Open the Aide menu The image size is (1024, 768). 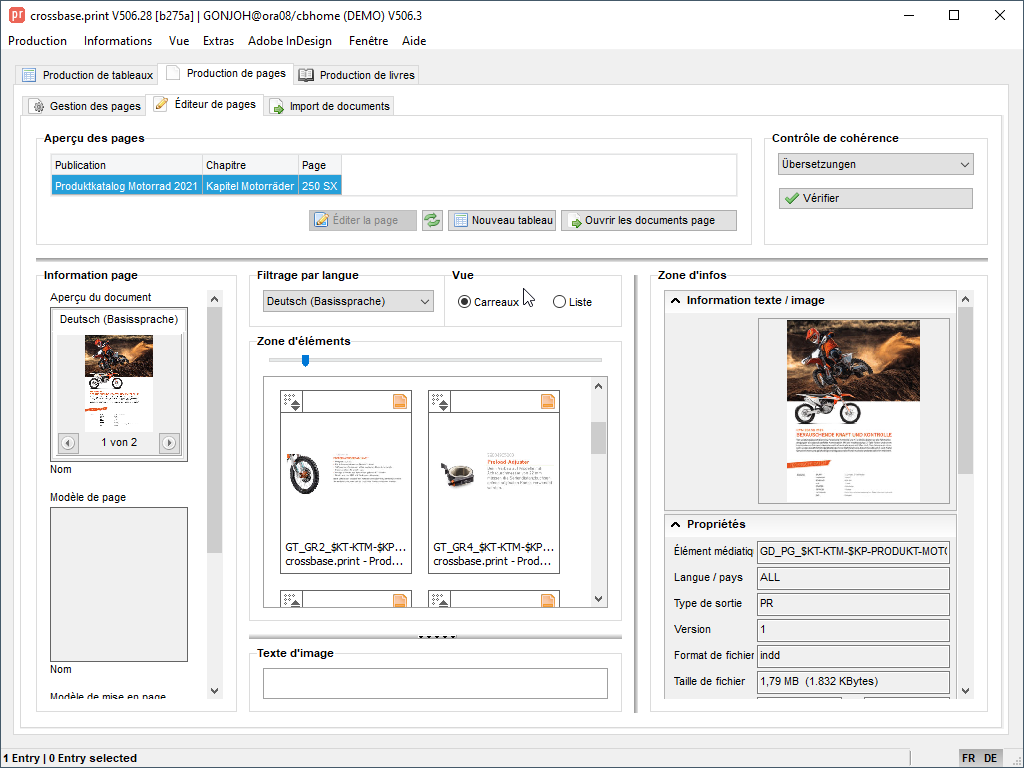coord(414,40)
